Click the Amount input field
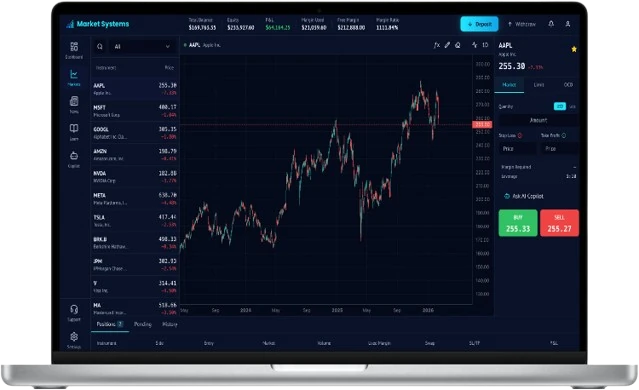The height and width of the screenshot is (390, 639). tap(538, 120)
